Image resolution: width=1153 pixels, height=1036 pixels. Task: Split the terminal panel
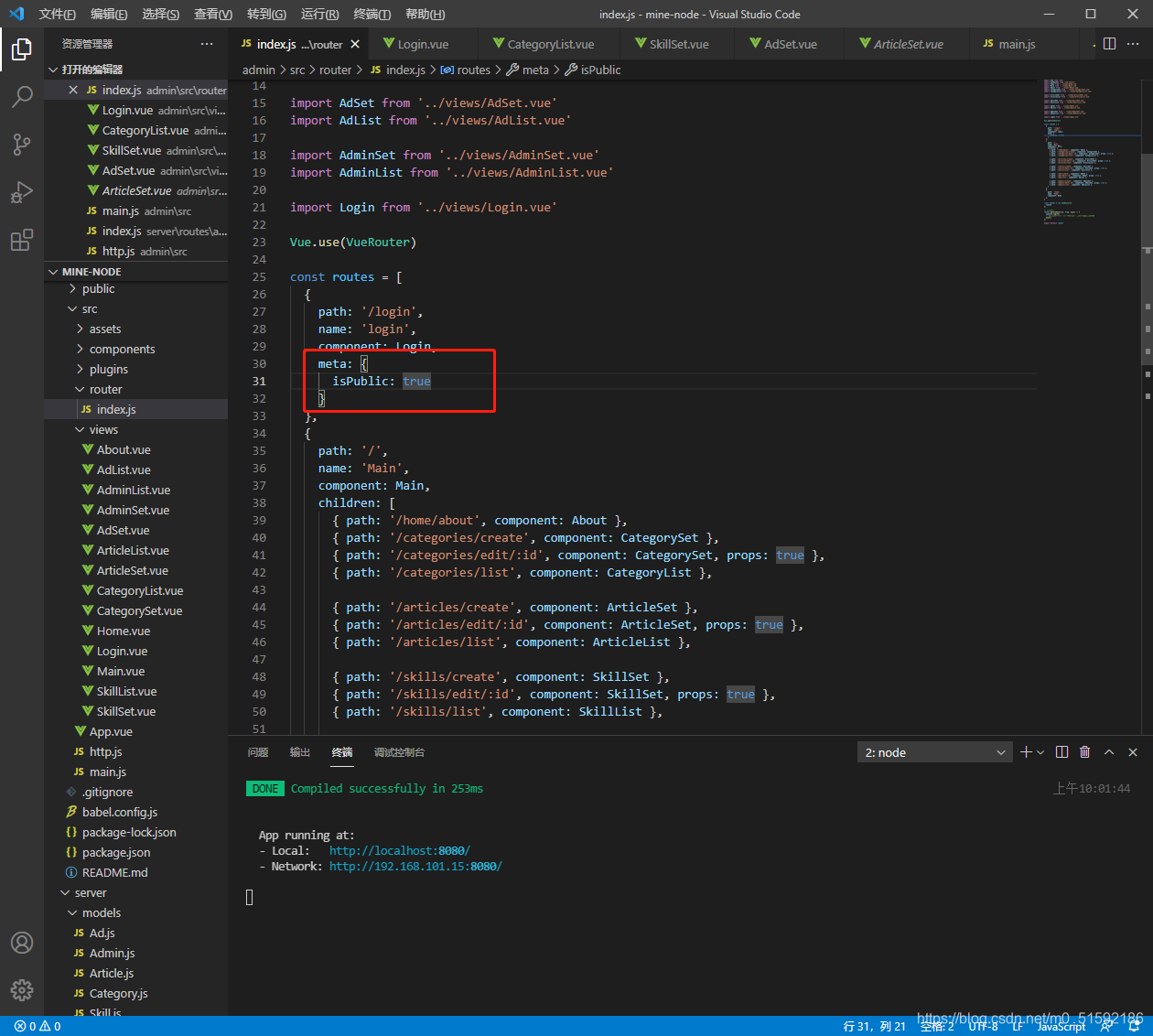1061,752
